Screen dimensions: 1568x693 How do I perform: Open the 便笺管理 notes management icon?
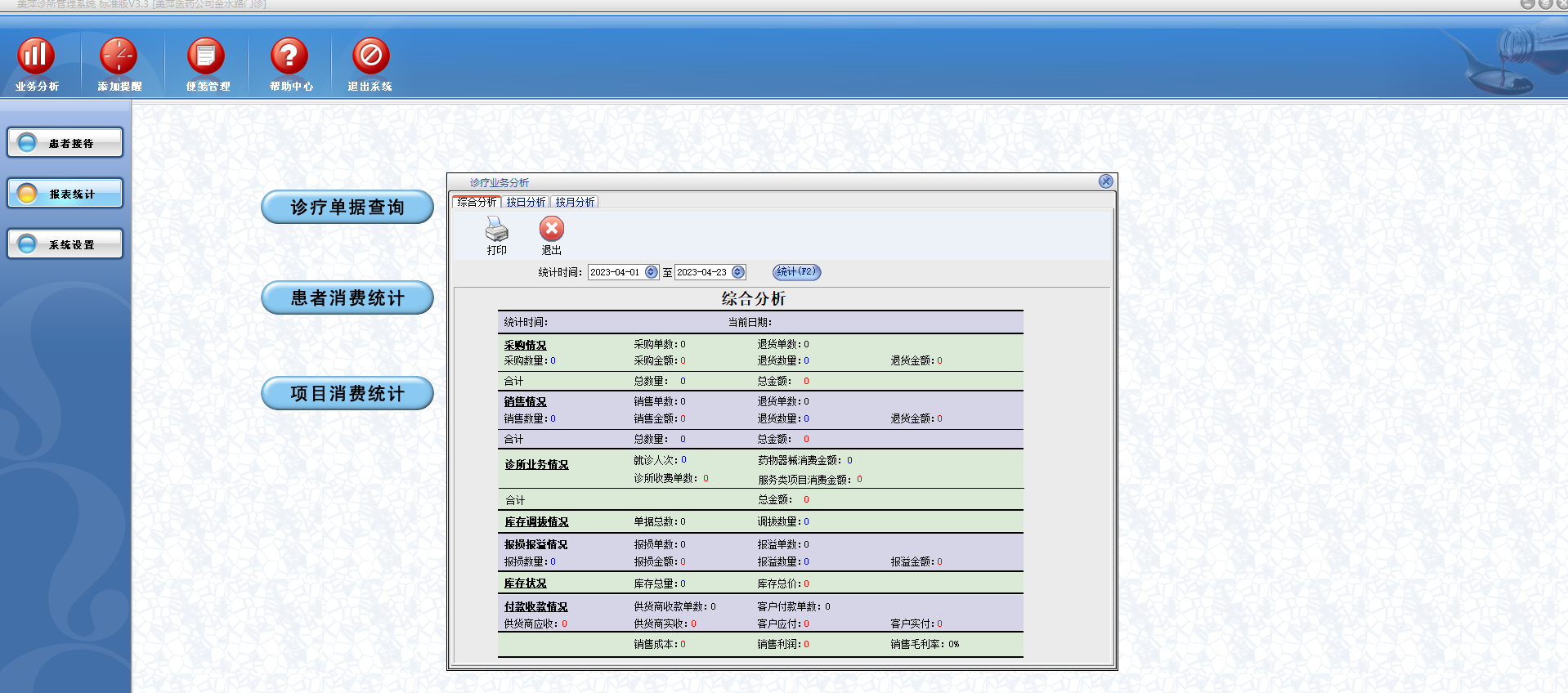click(x=207, y=64)
